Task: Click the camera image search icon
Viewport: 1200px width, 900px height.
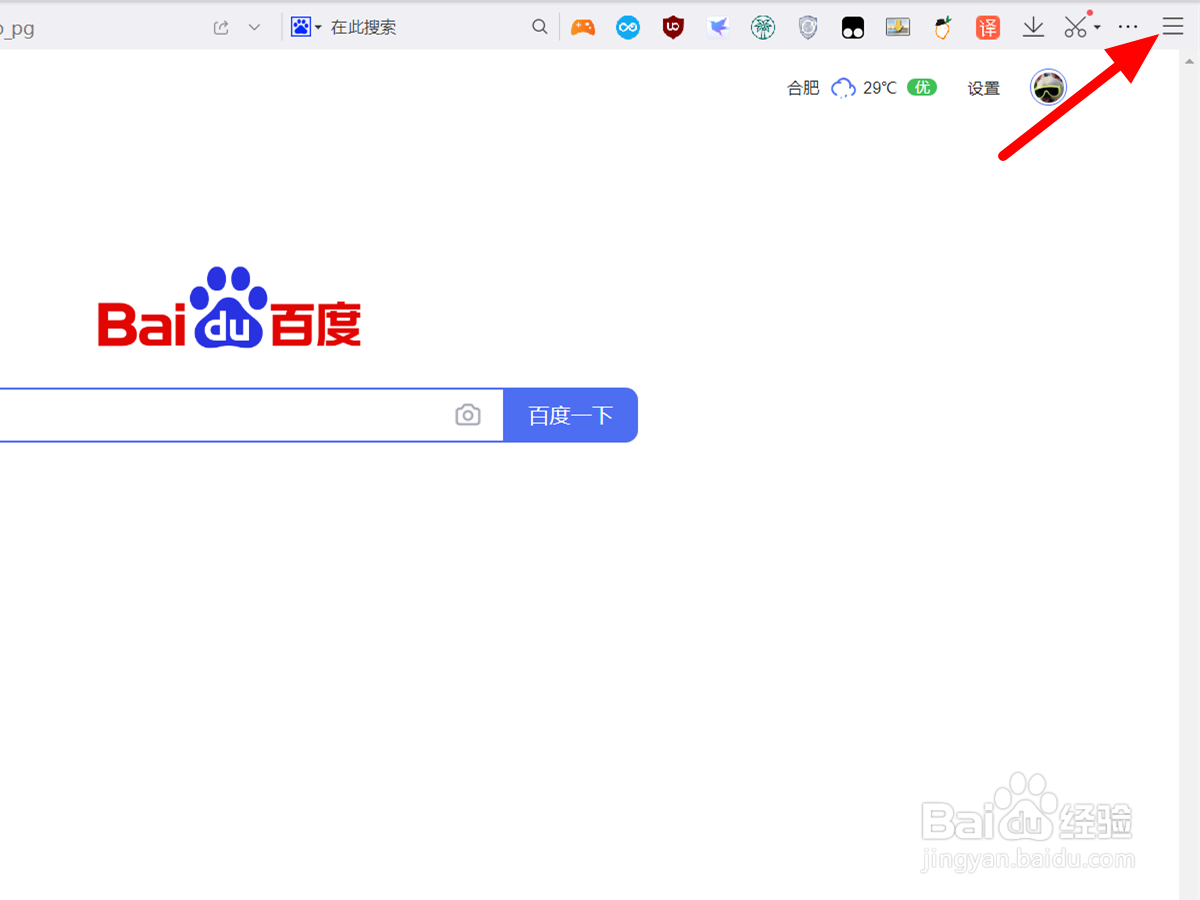Action: 468,415
